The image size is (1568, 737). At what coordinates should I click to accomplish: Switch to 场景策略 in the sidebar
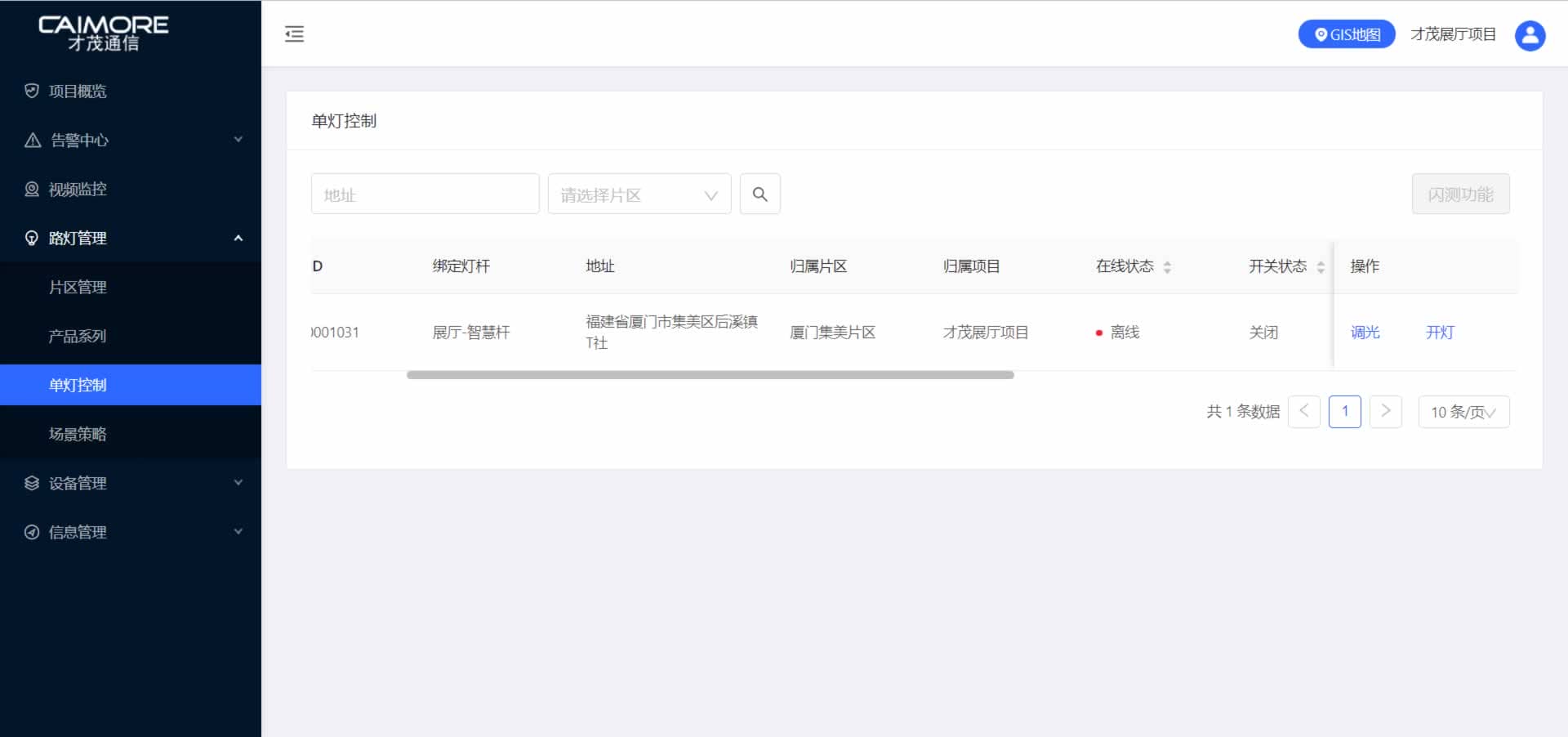78,434
